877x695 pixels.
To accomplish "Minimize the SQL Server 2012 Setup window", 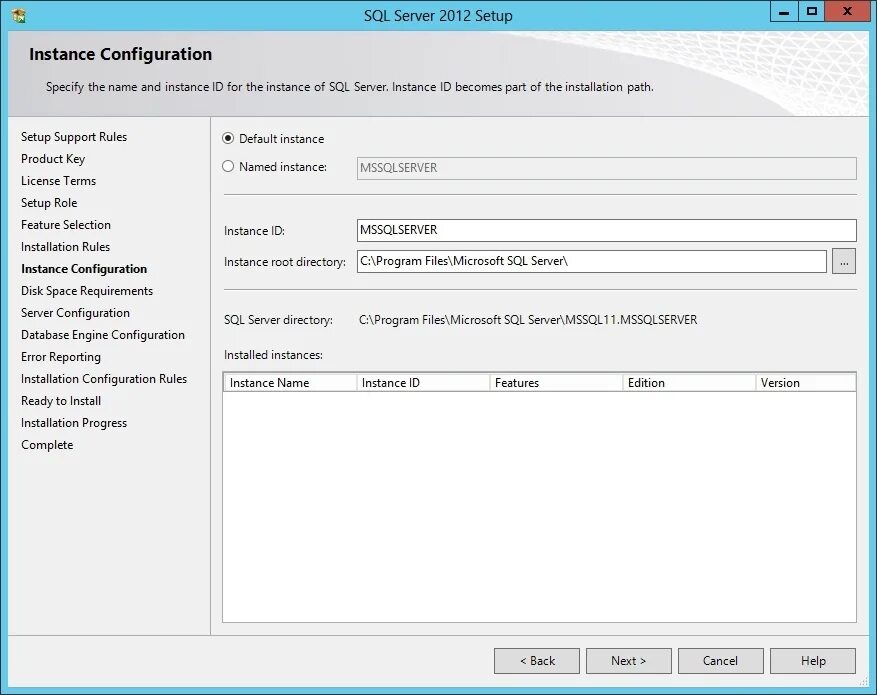I will pos(784,12).
